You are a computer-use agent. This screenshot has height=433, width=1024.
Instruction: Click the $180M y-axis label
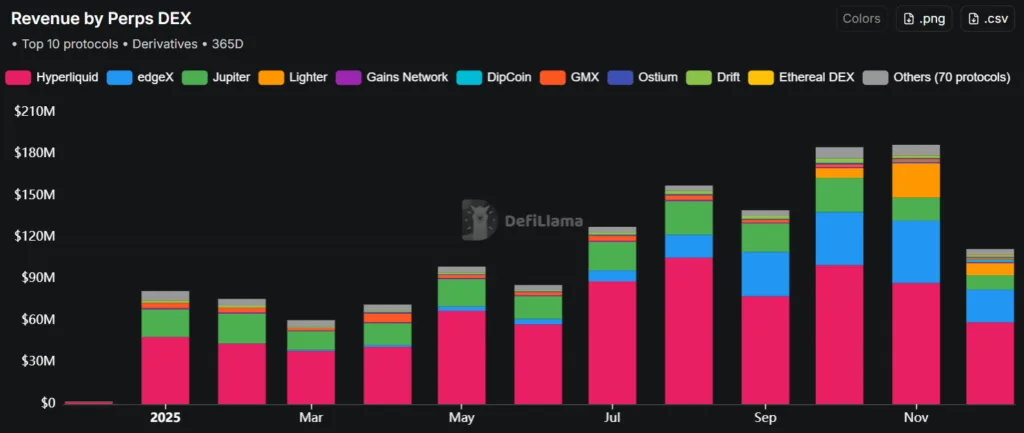click(x=34, y=153)
